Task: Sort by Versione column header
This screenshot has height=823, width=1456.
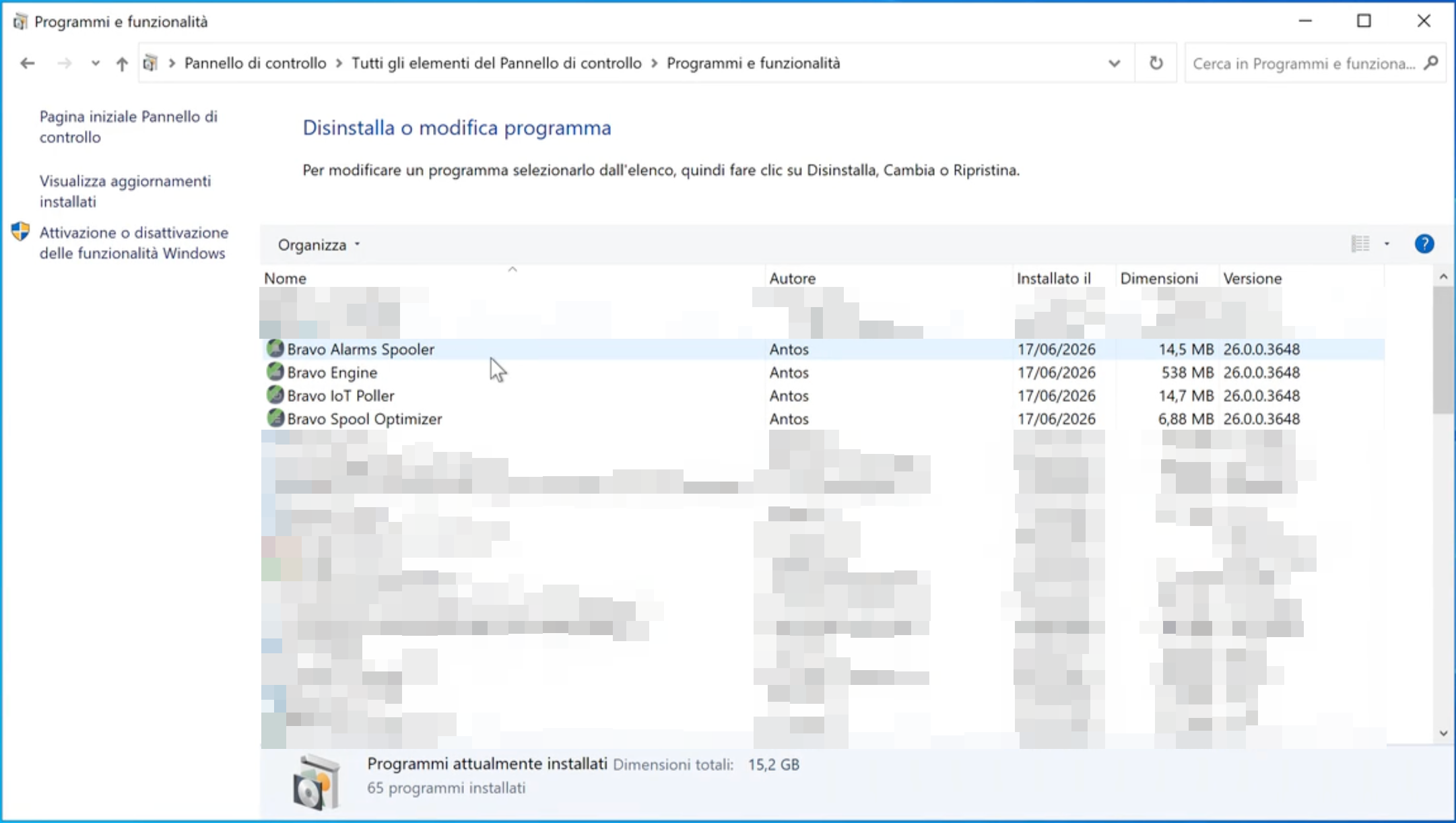Action: point(1301,278)
